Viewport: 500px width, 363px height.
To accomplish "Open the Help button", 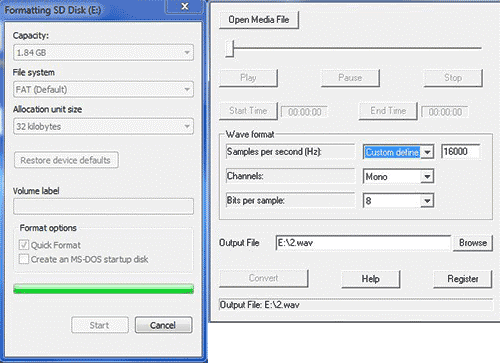I will 371,279.
